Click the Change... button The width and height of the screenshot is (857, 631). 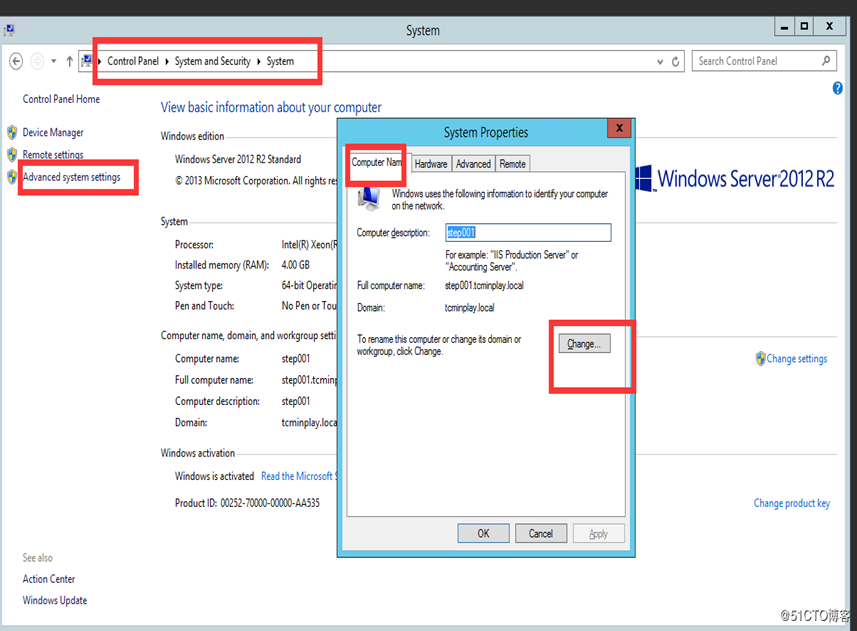584,344
